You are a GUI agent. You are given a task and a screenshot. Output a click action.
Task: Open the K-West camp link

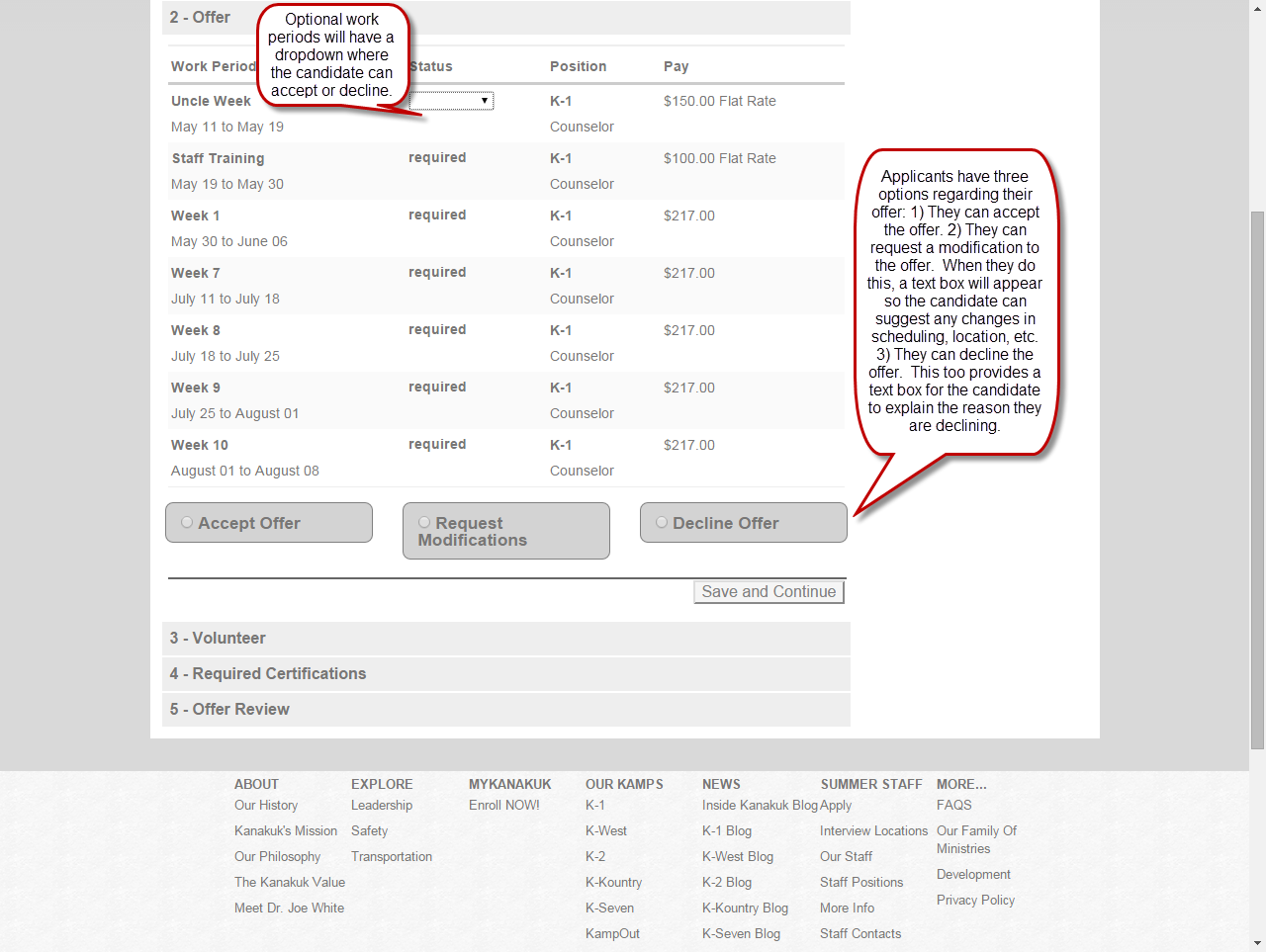coord(606,831)
